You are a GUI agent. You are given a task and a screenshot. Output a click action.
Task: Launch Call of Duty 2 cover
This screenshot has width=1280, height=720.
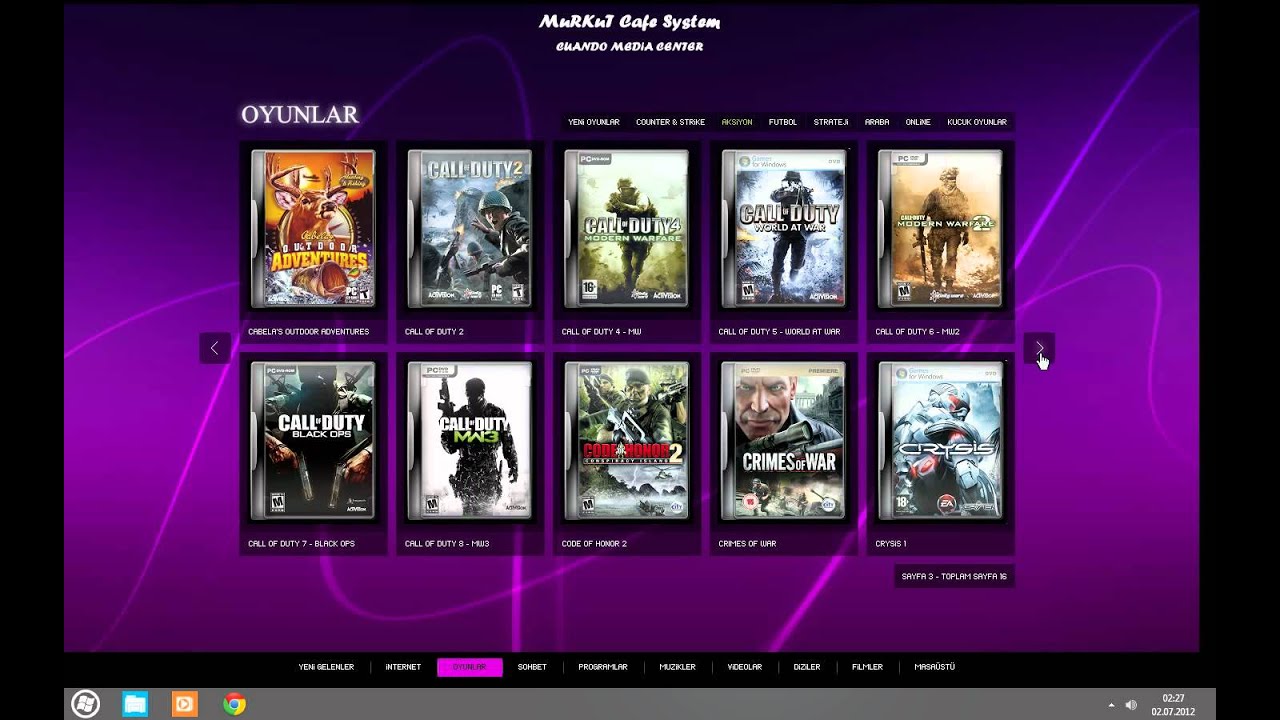470,228
